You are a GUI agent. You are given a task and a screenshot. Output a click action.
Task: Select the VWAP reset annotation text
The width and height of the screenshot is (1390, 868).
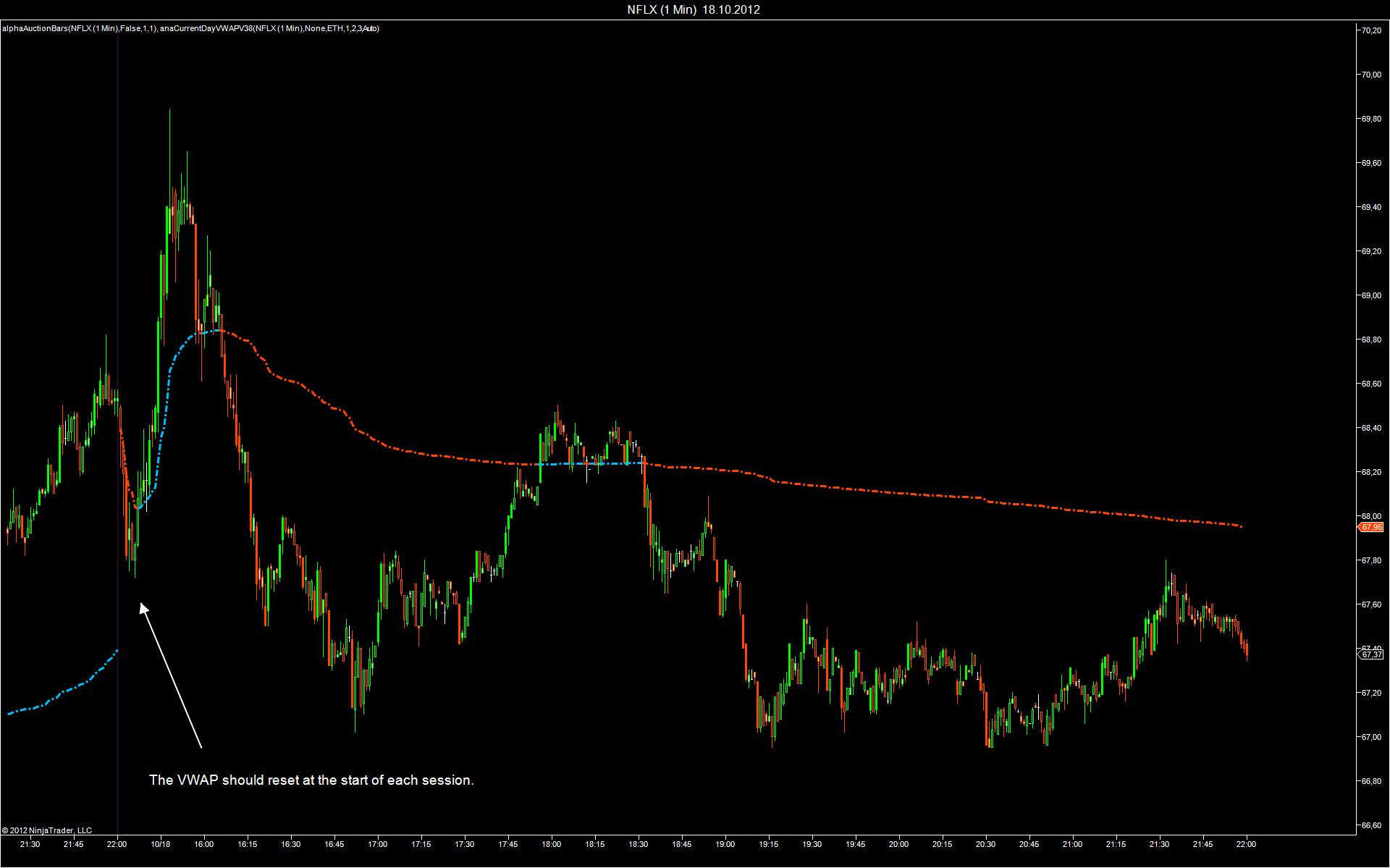coord(311,780)
